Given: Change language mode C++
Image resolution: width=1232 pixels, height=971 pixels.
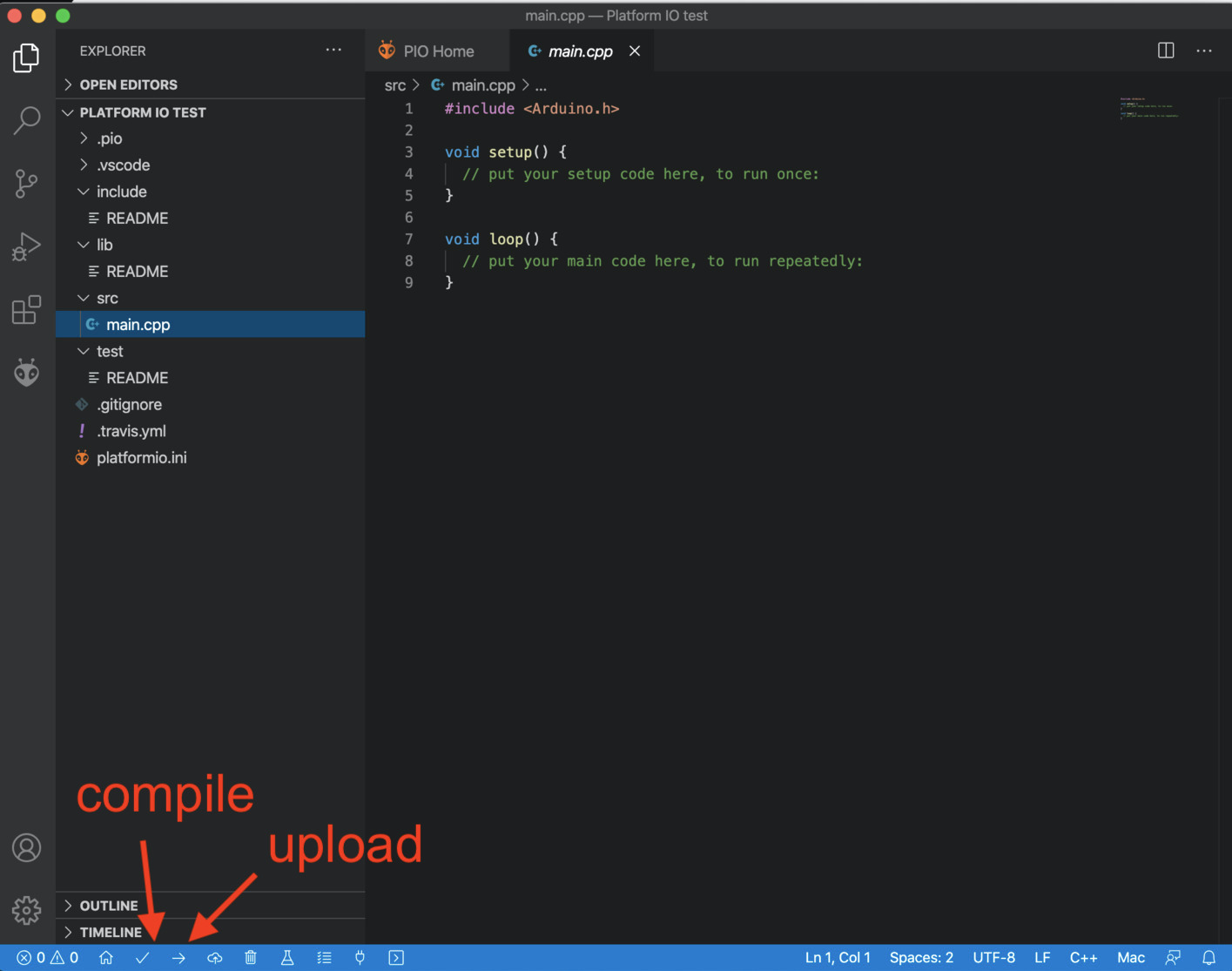Looking at the screenshot, I should pyautogui.click(x=1083, y=957).
